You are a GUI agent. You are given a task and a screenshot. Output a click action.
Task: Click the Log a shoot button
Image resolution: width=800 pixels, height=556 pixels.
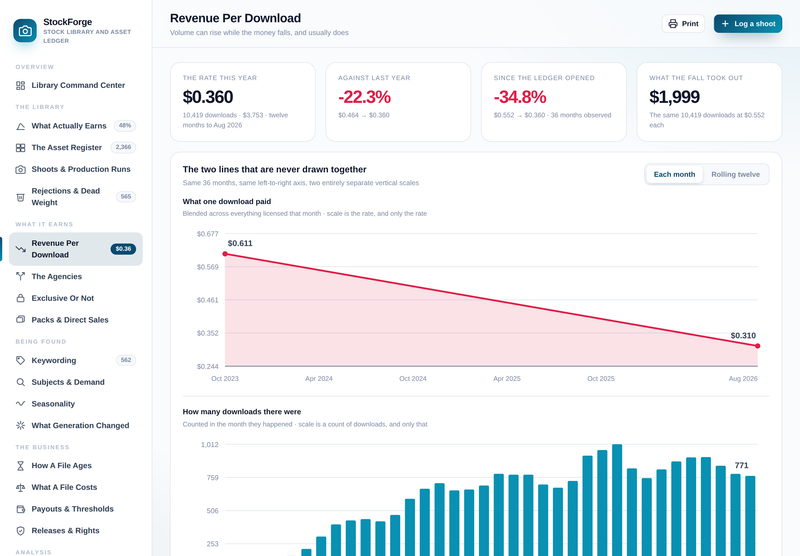[748, 24]
